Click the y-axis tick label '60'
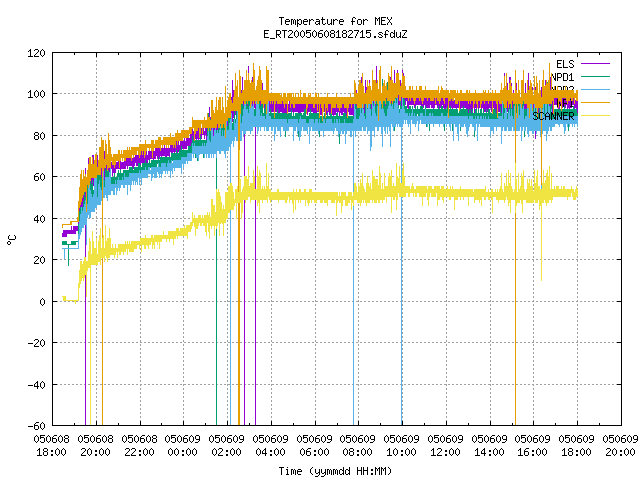The width and height of the screenshot is (640, 480). coord(39,177)
